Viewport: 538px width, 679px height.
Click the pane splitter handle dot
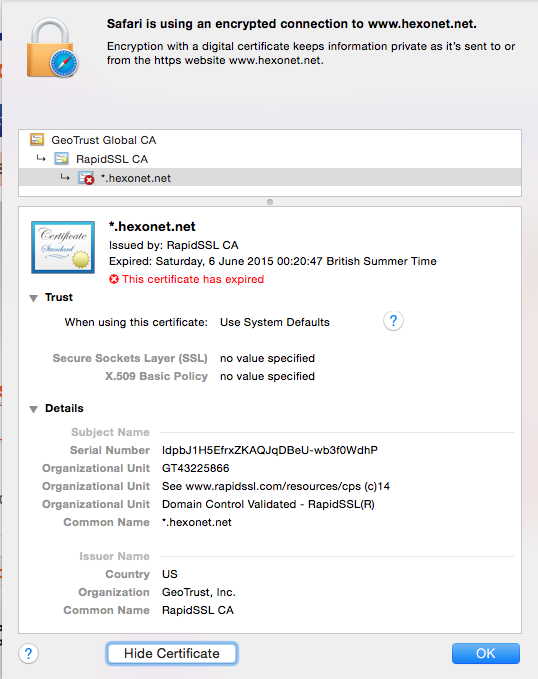tap(270, 202)
